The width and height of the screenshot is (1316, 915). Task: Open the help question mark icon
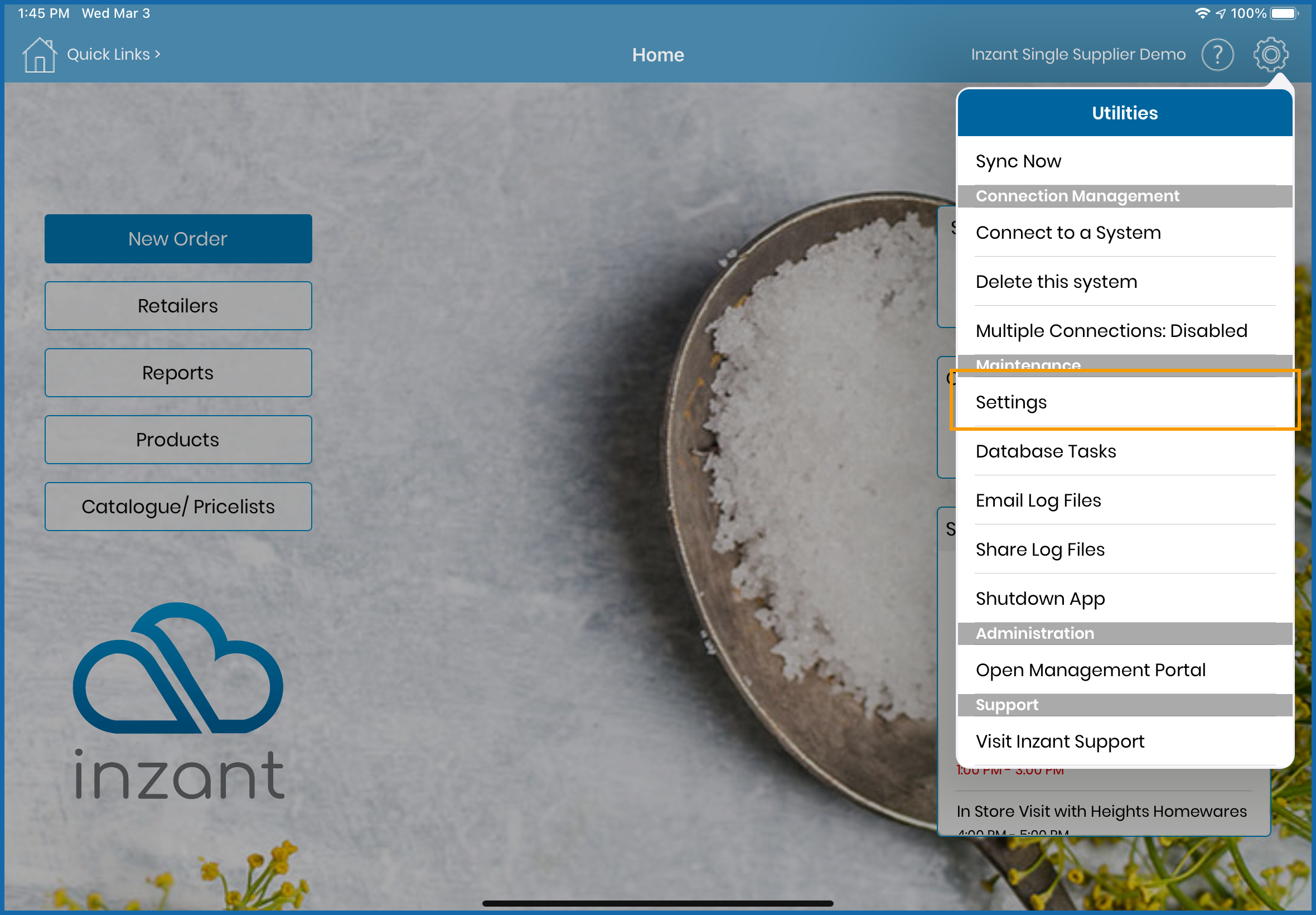coord(1217,55)
